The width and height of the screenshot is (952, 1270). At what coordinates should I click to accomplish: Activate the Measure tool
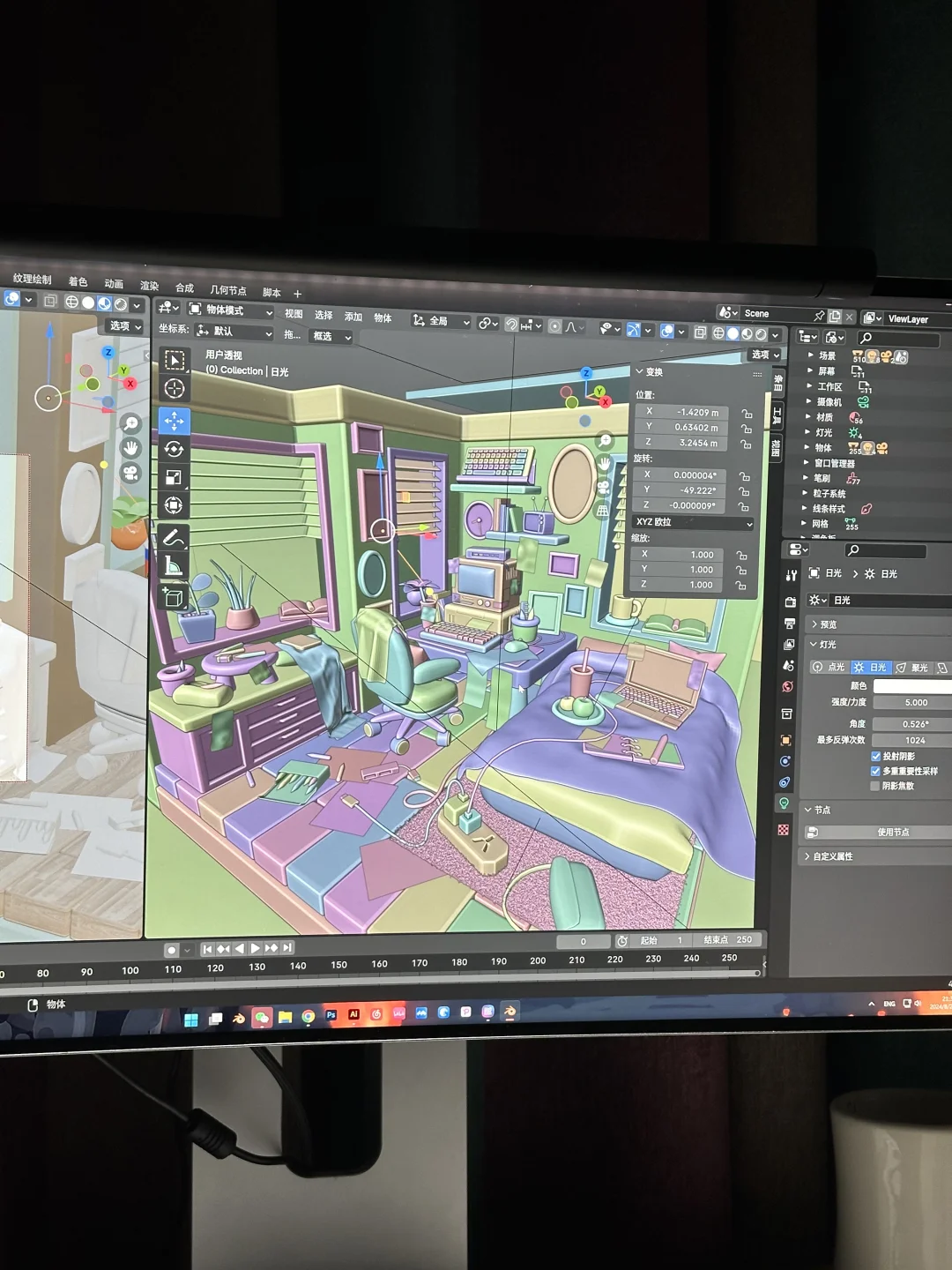(x=174, y=566)
